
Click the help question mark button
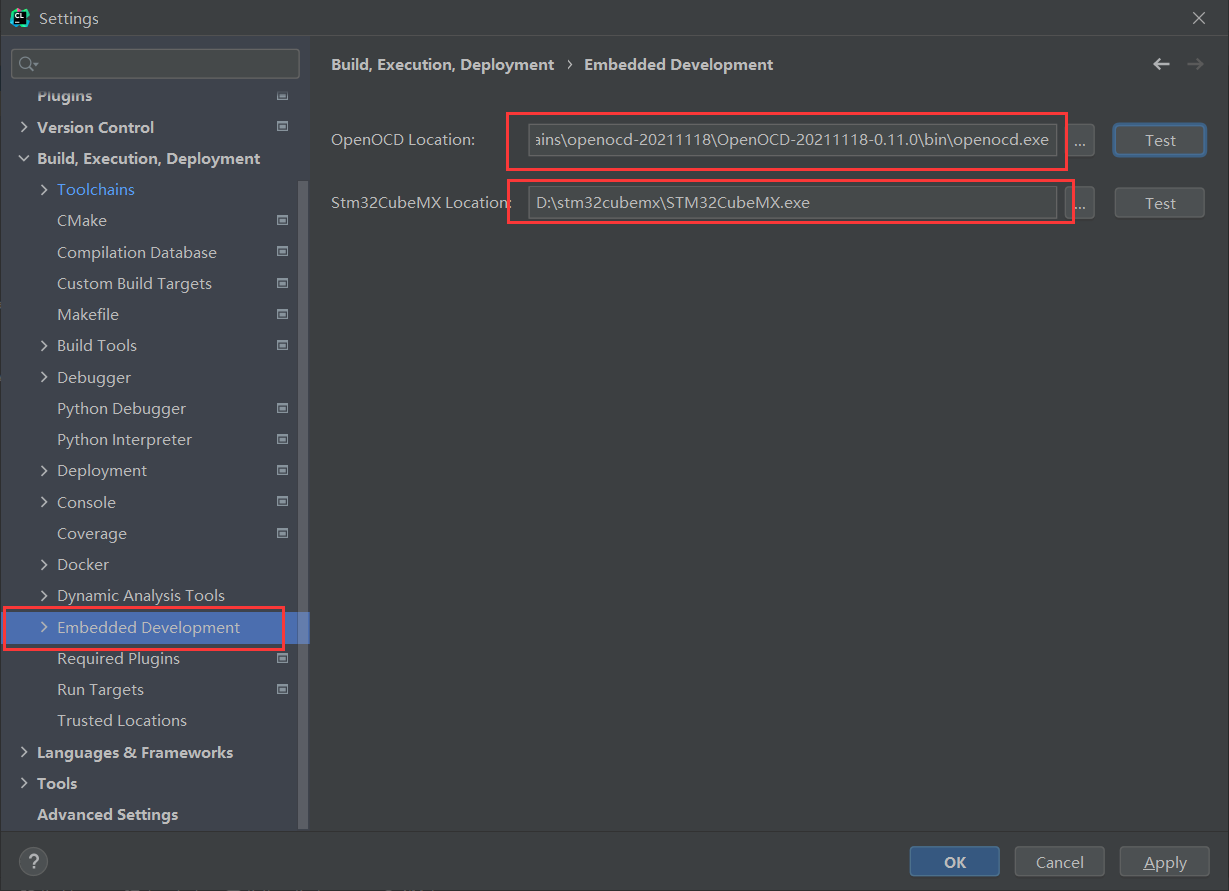[x=33, y=861]
